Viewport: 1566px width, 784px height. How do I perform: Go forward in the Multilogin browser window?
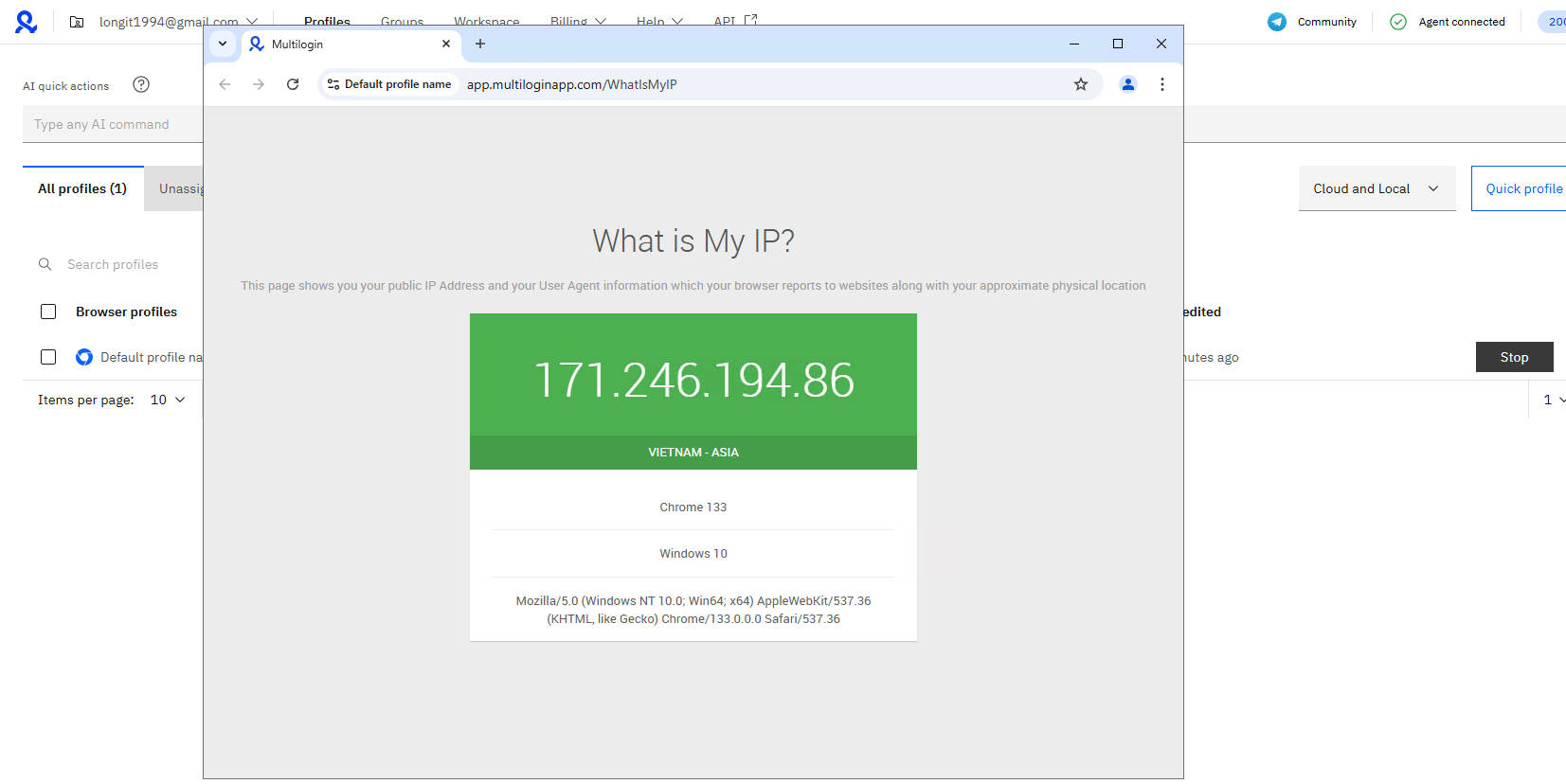coord(259,84)
